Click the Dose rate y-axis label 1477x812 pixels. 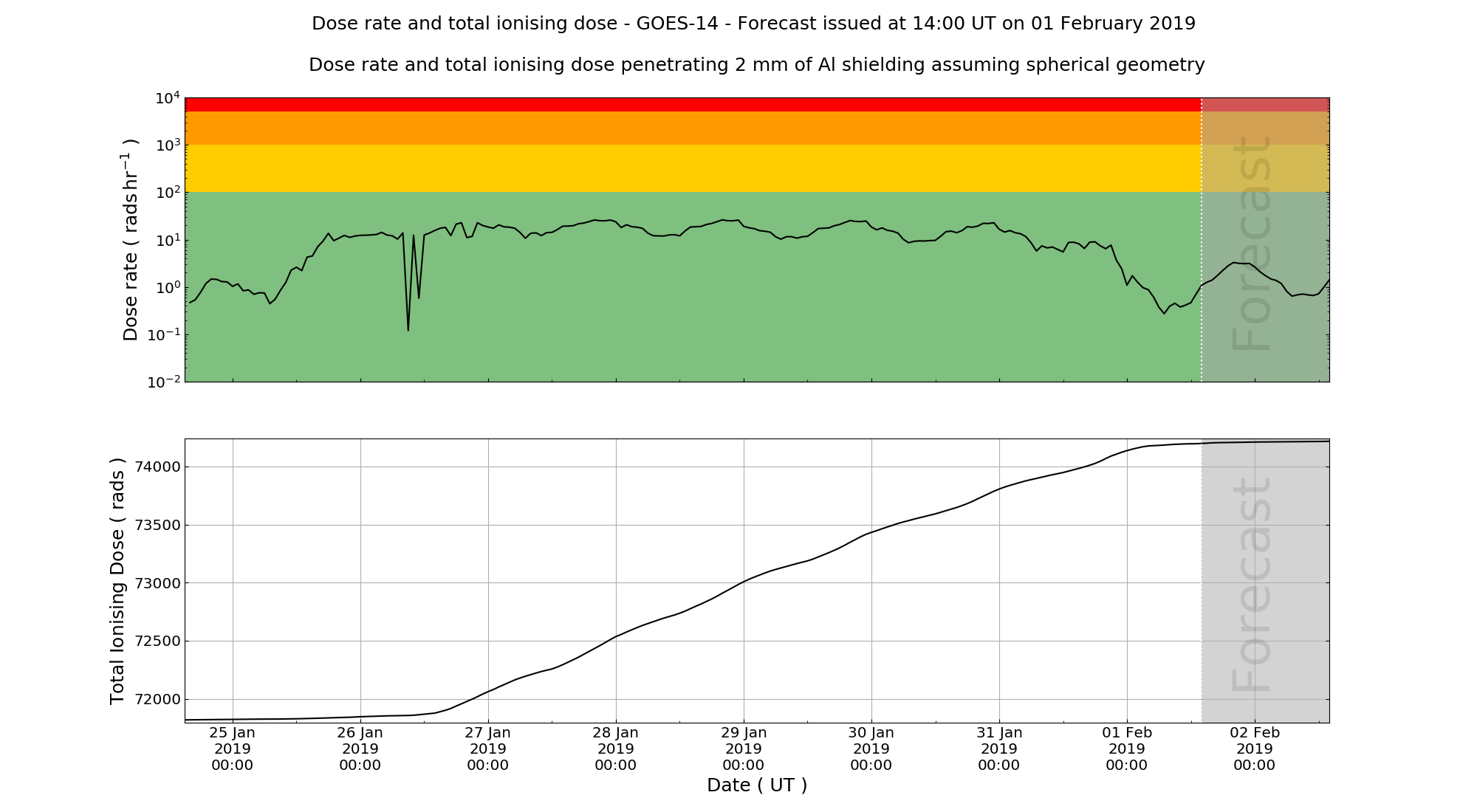[131, 240]
